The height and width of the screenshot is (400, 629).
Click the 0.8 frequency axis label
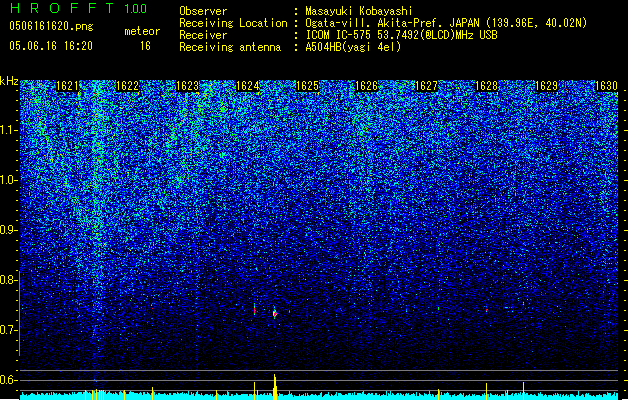pyautogui.click(x=8, y=280)
